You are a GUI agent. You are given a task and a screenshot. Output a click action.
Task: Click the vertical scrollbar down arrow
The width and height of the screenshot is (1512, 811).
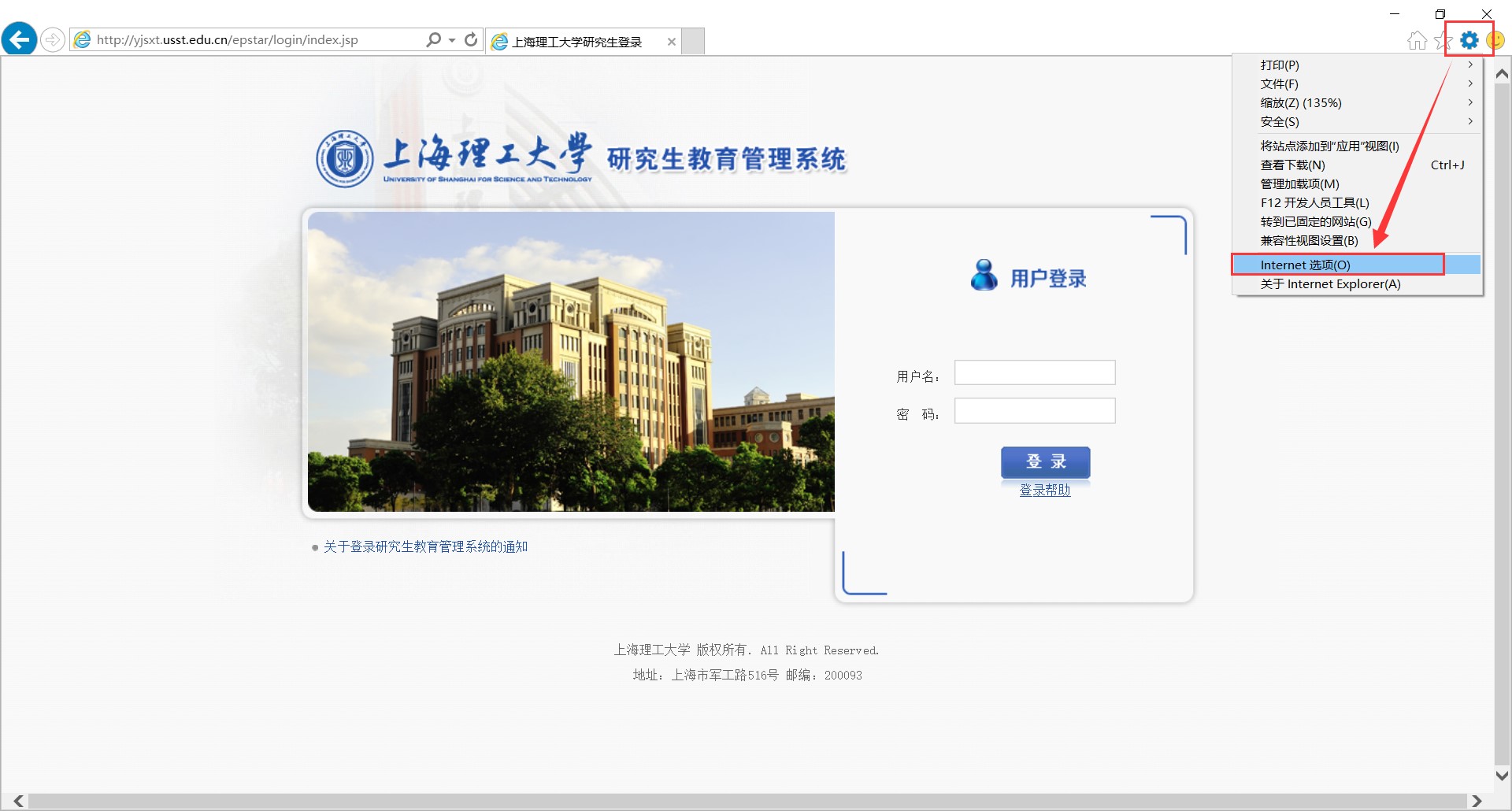click(1502, 776)
